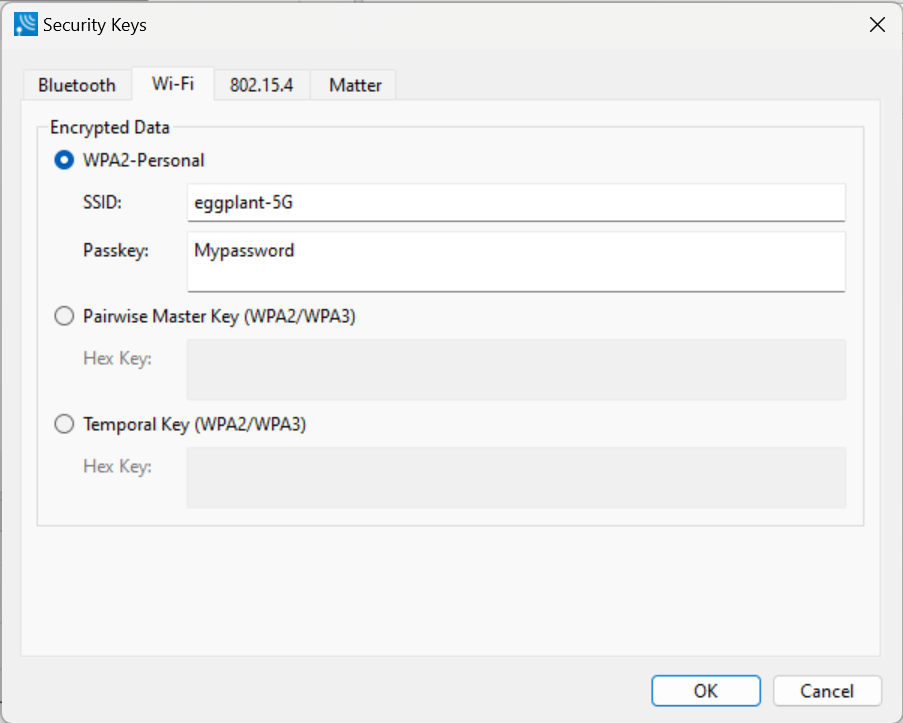Close the Security Keys dialog

click(877, 25)
